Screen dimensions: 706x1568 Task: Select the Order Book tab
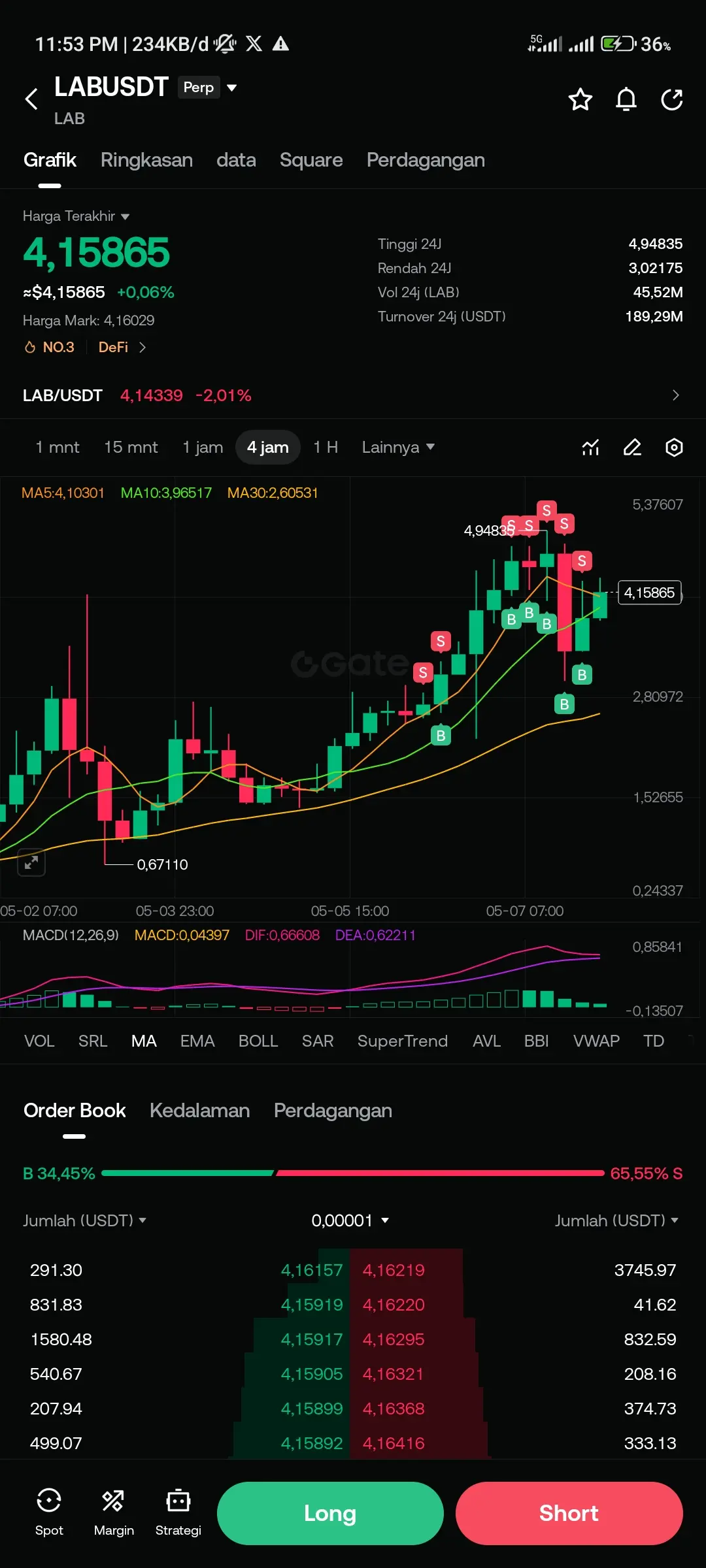click(75, 1111)
